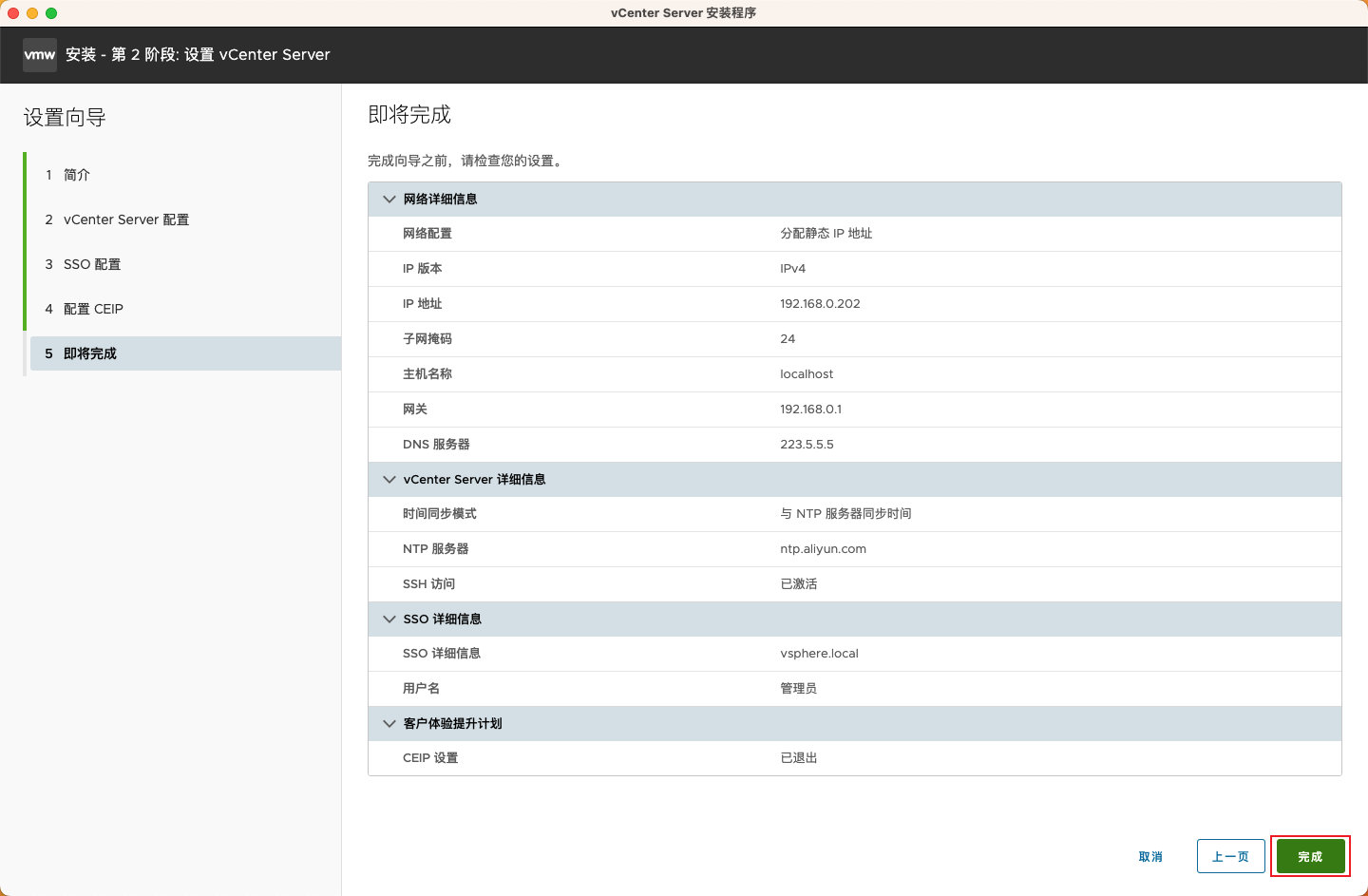
Task: Click the 用户名 value 管理员
Action: click(x=798, y=689)
